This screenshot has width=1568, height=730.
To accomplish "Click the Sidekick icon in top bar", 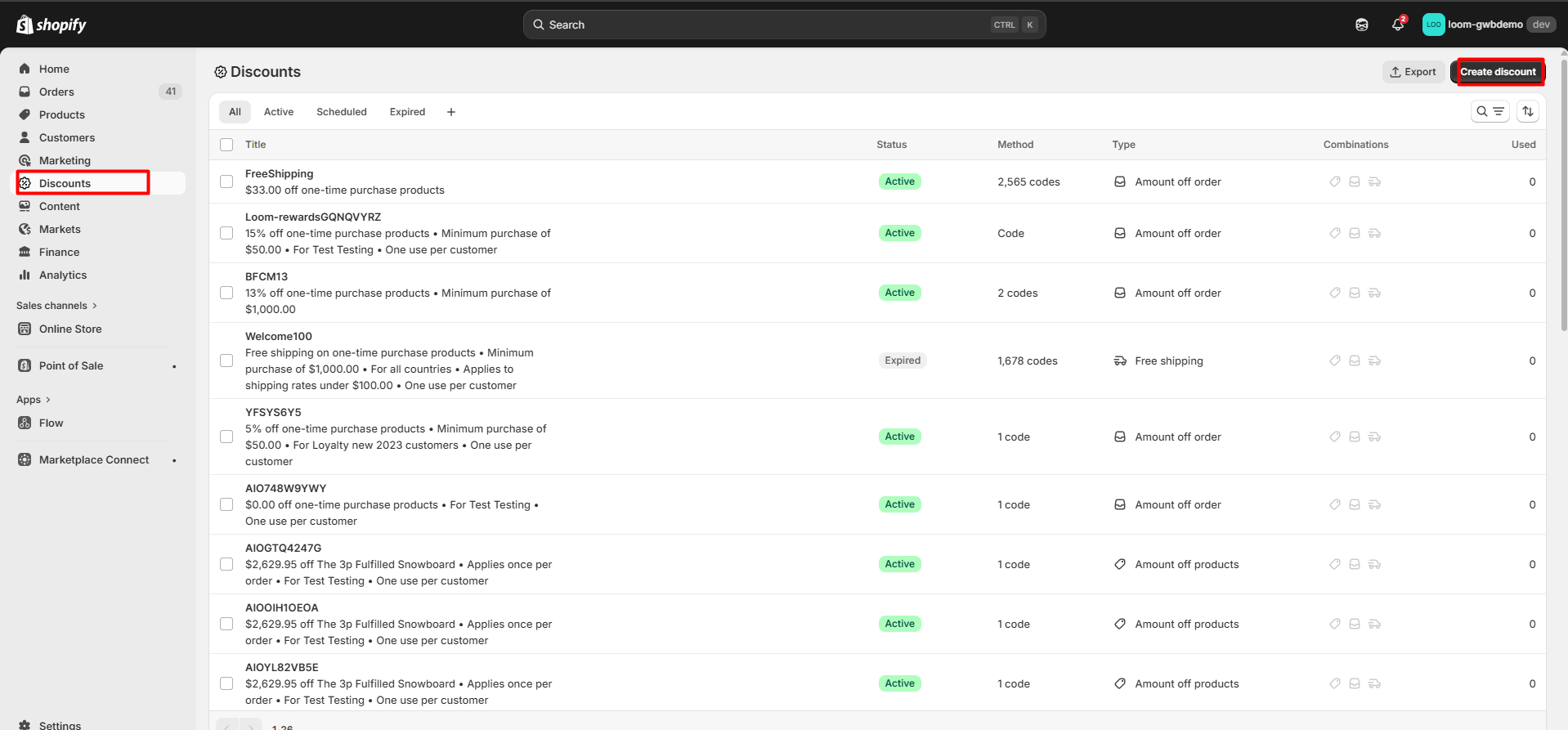I will [x=1361, y=25].
